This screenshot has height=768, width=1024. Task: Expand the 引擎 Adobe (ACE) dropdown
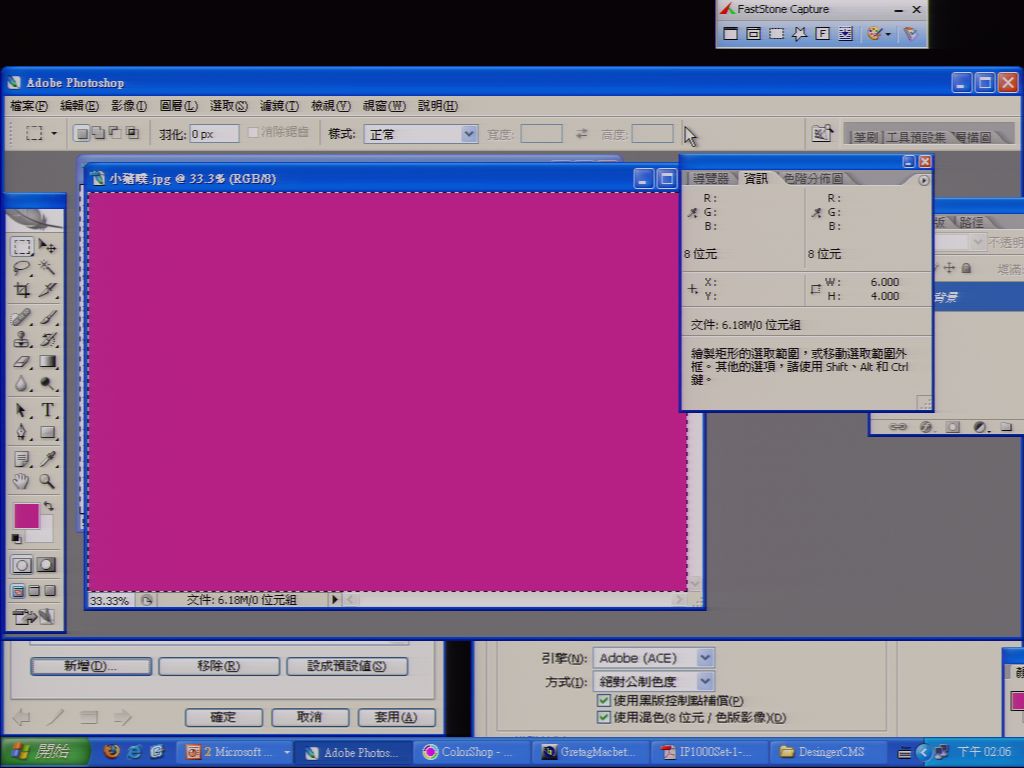click(x=654, y=658)
